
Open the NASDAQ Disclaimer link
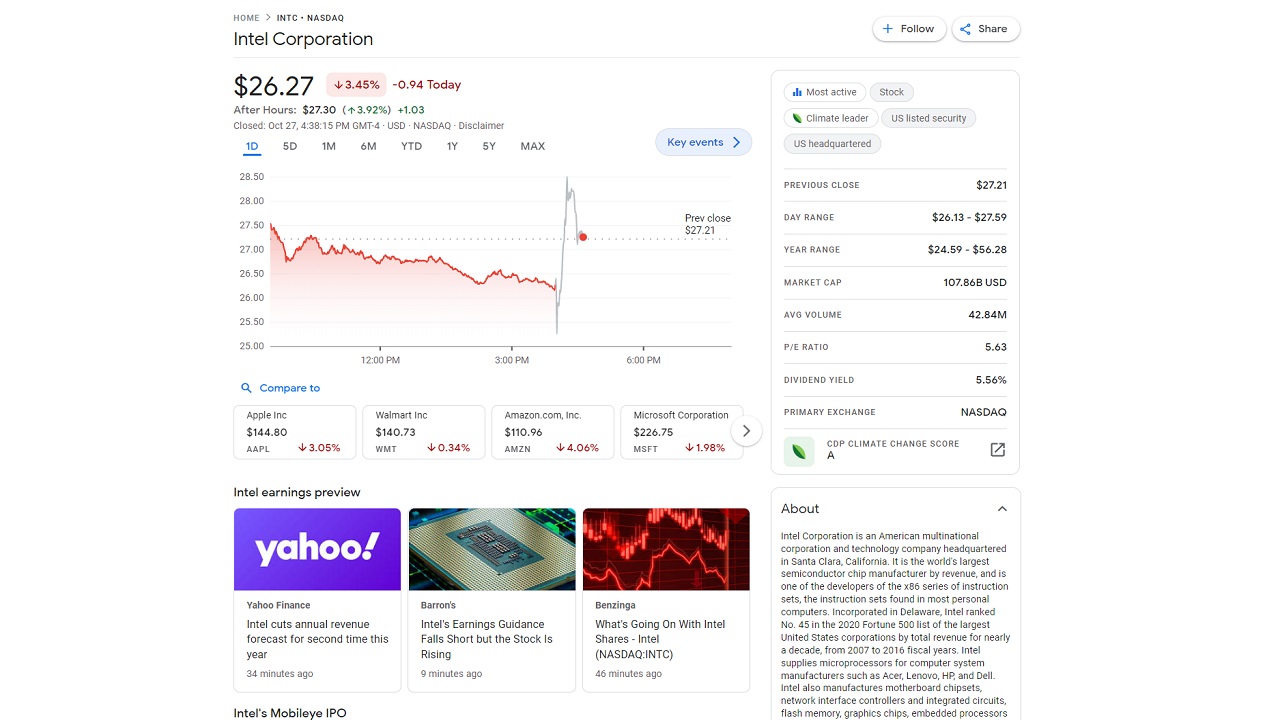(x=482, y=125)
